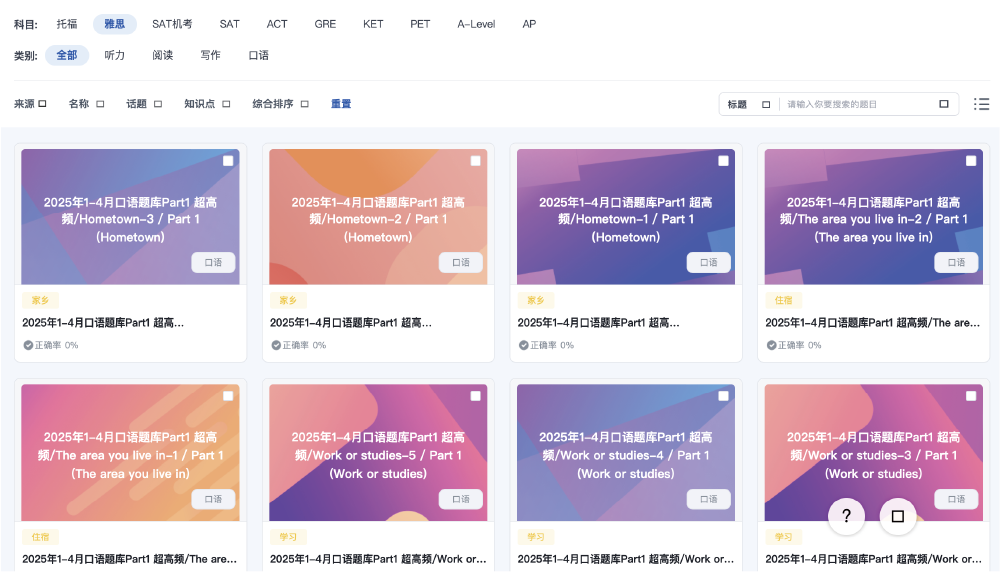Switch subject to 托福
Viewport: 1000px width, 572px height.
click(x=67, y=24)
